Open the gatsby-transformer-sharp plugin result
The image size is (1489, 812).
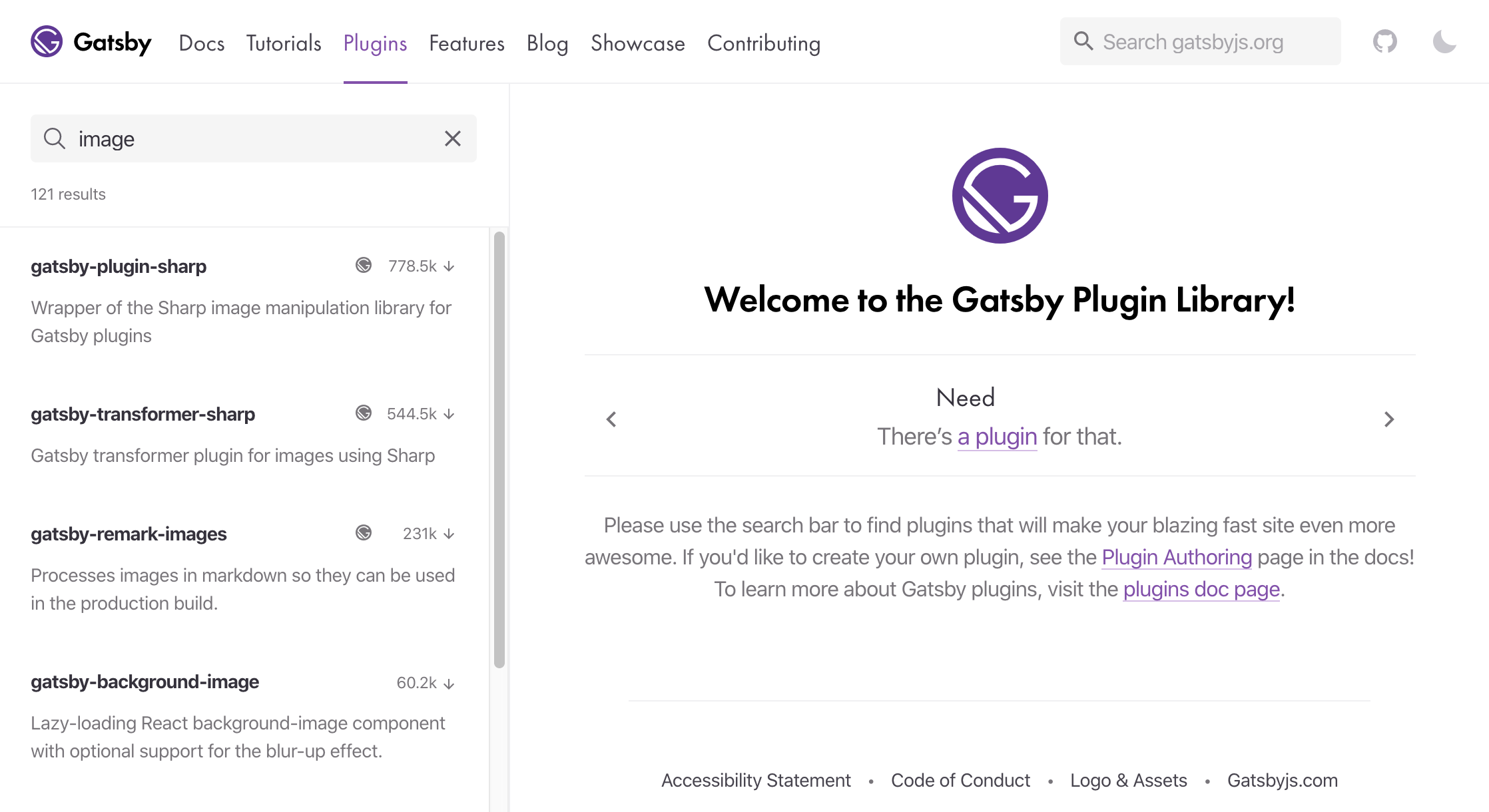143,414
